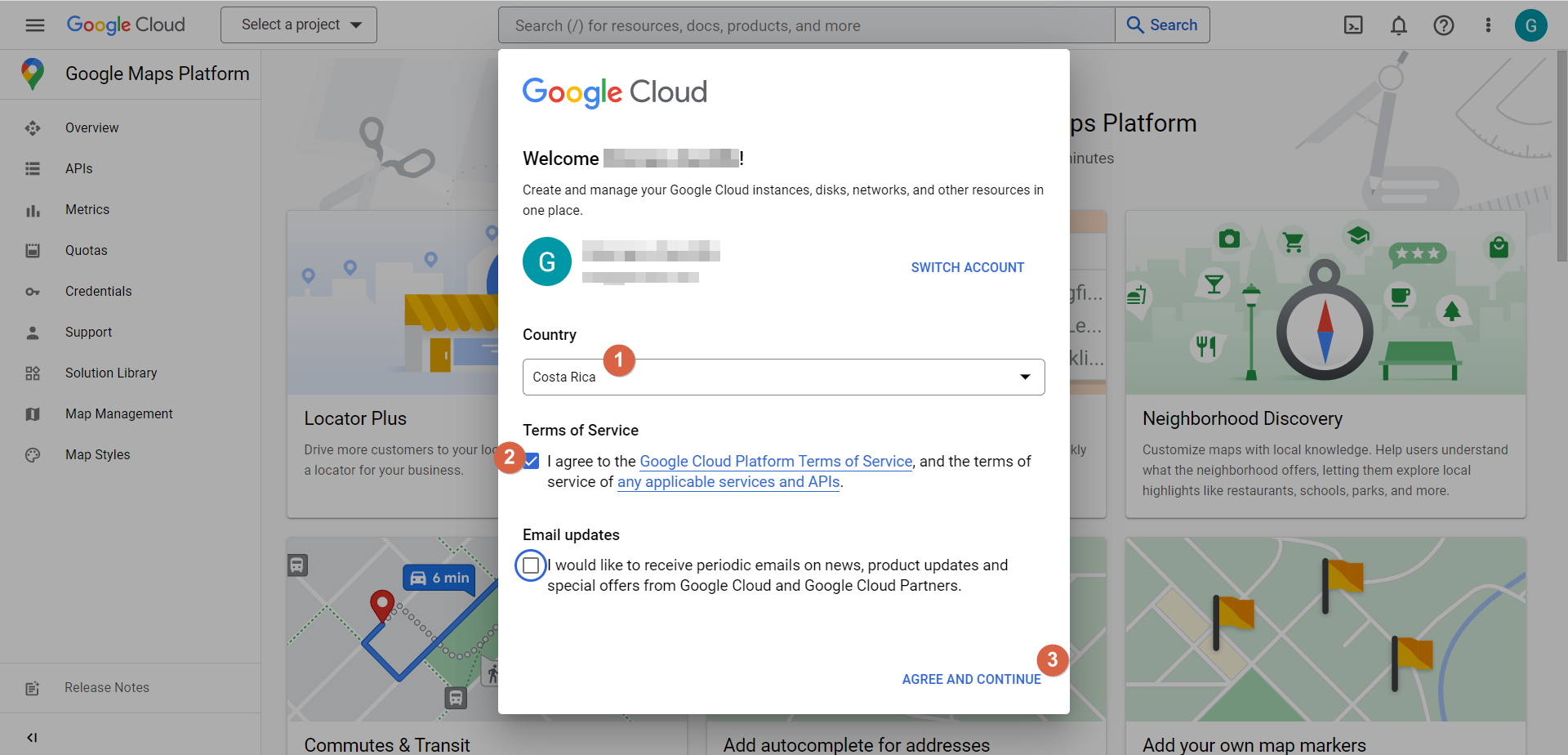Open the main navigation hamburger menu
This screenshot has height=755, width=1568.
tap(34, 25)
